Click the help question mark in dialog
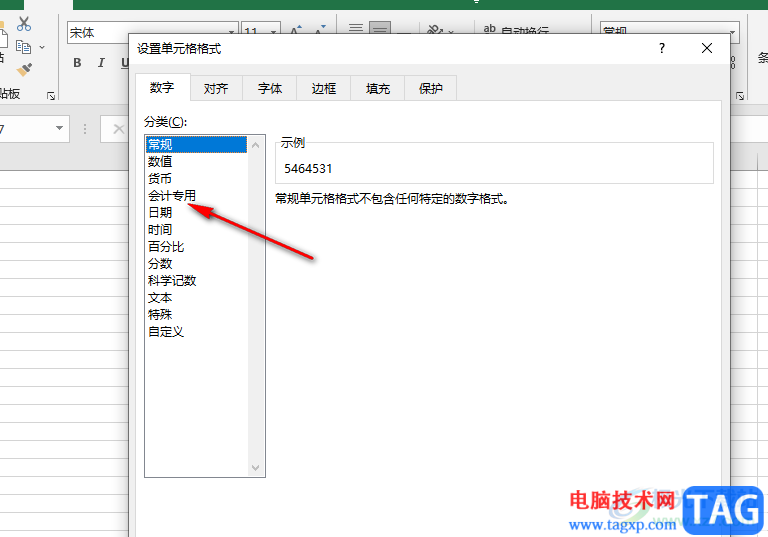 662,48
